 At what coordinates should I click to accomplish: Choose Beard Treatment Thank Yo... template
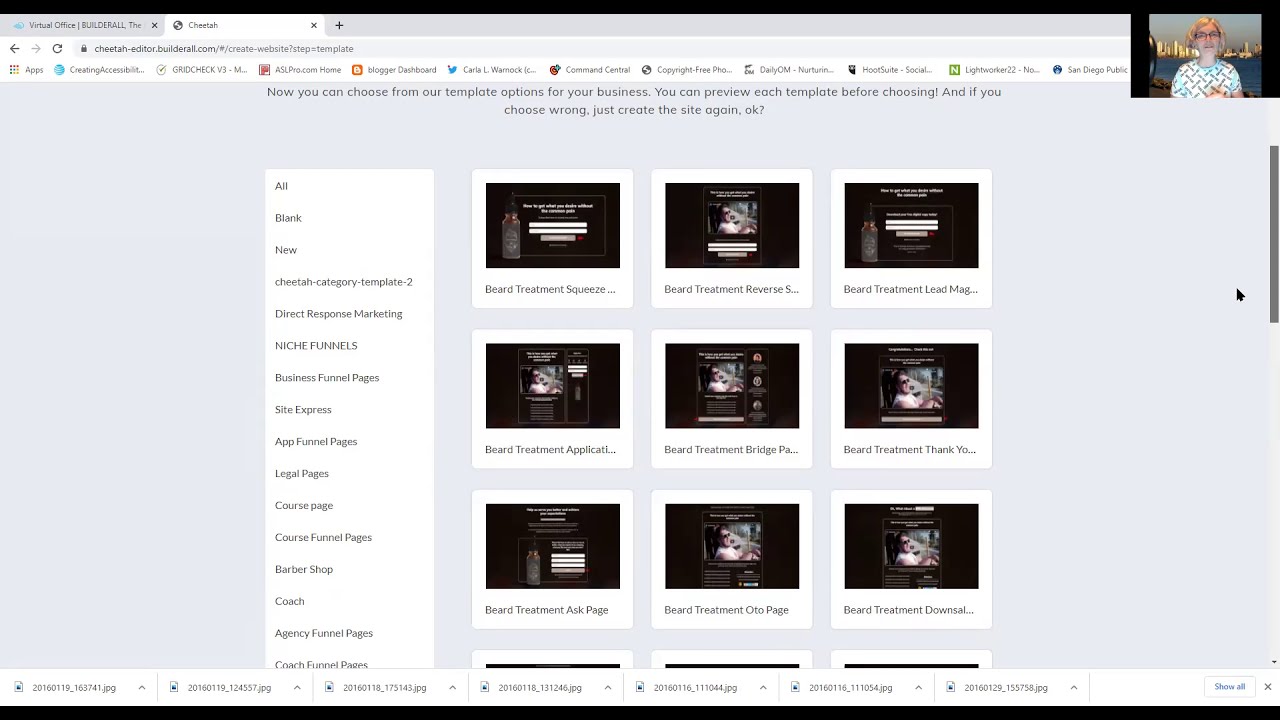click(x=911, y=399)
